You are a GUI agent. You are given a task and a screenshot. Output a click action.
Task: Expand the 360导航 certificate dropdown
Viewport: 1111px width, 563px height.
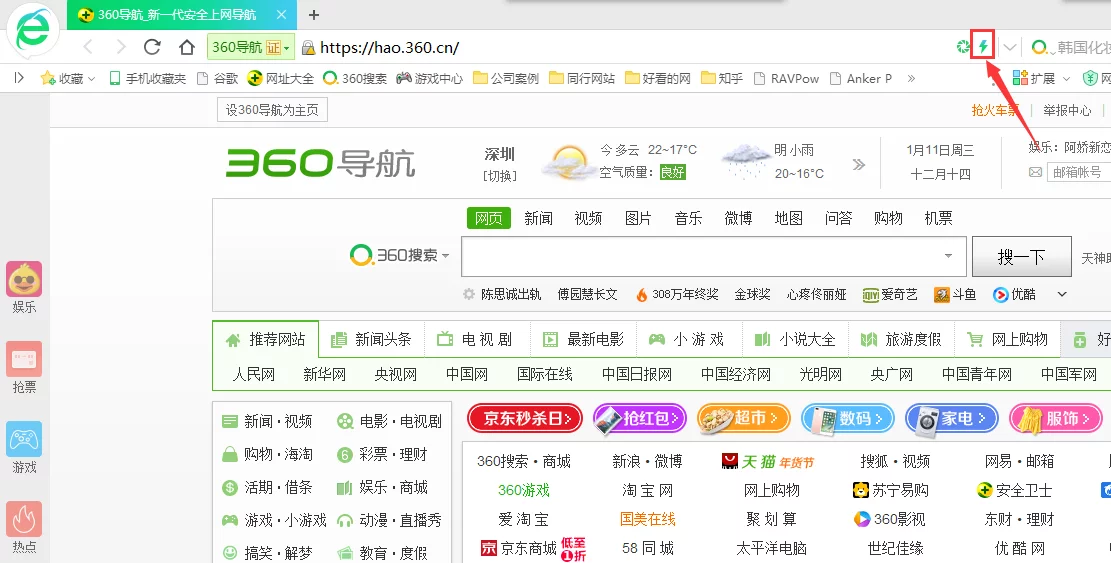(286, 48)
